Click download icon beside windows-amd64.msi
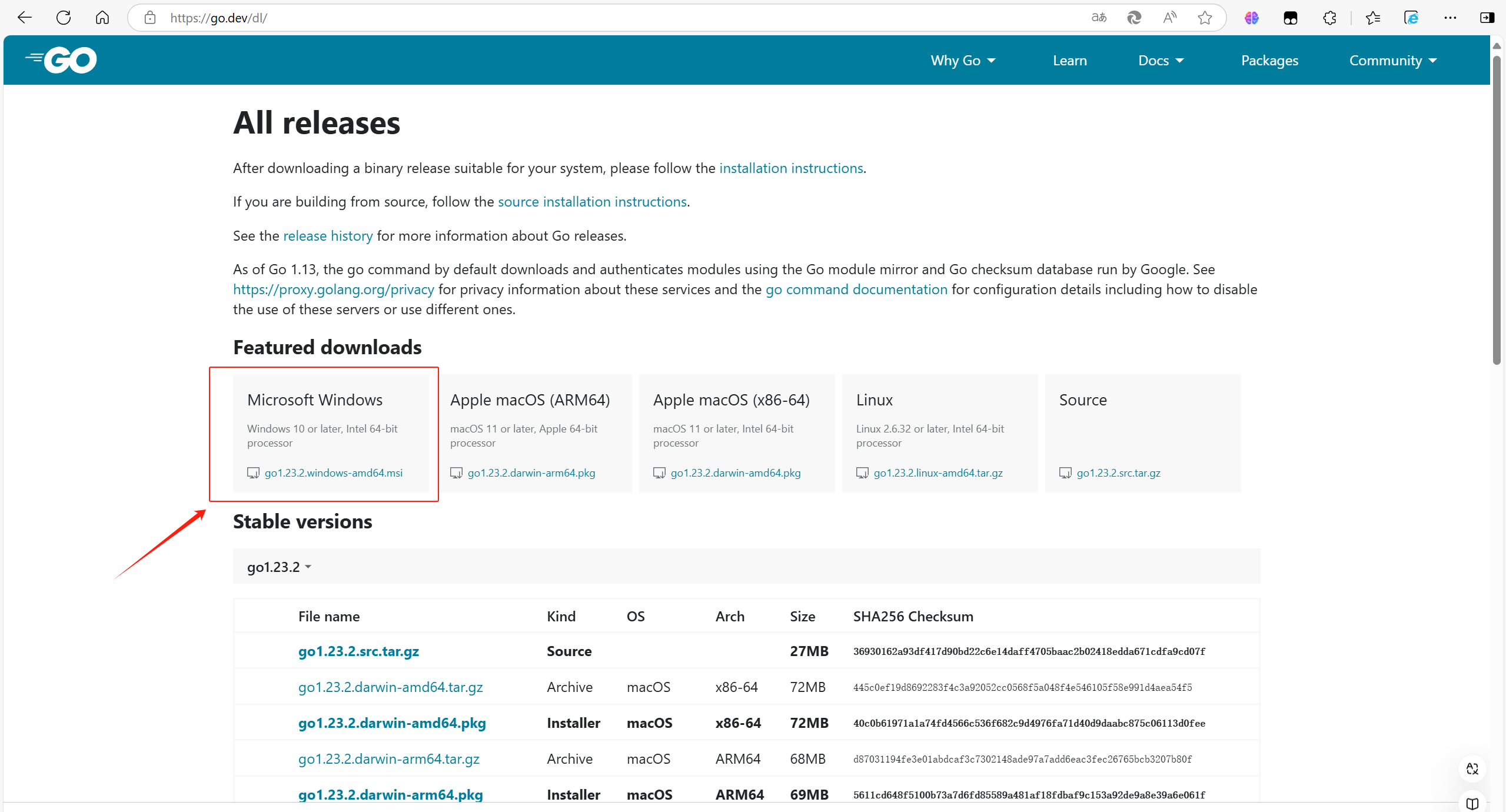Screen dimensions: 1506x812 point(253,473)
